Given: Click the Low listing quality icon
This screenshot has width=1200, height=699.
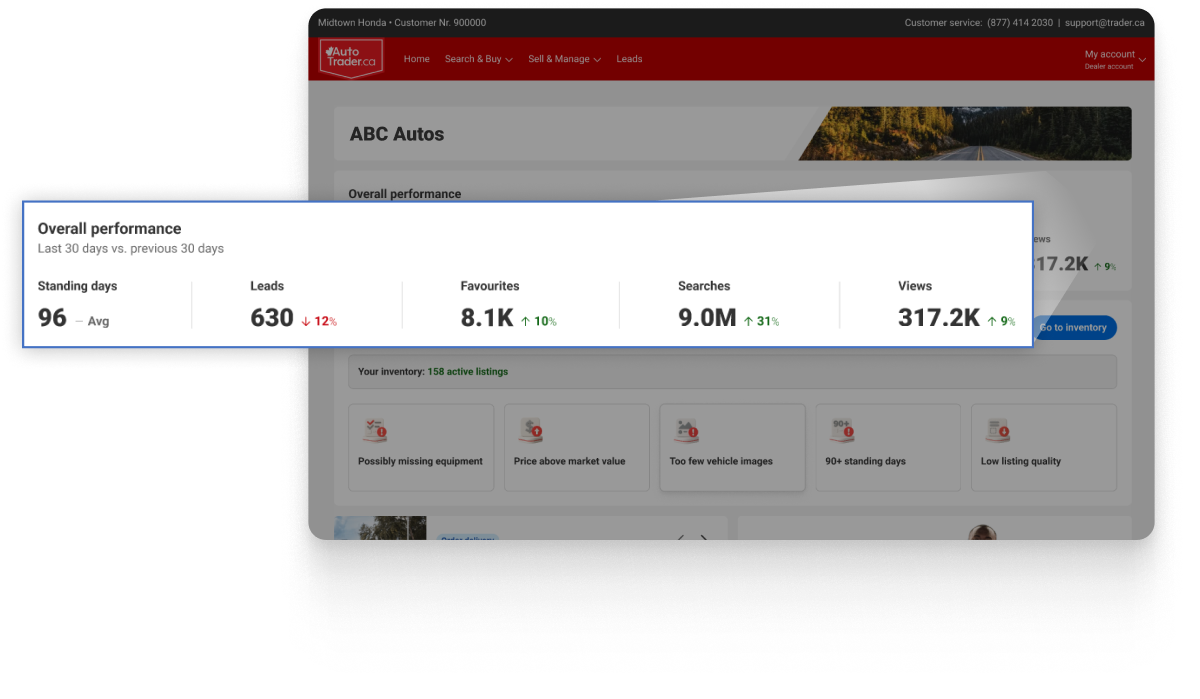Looking at the screenshot, I should coord(997,431).
